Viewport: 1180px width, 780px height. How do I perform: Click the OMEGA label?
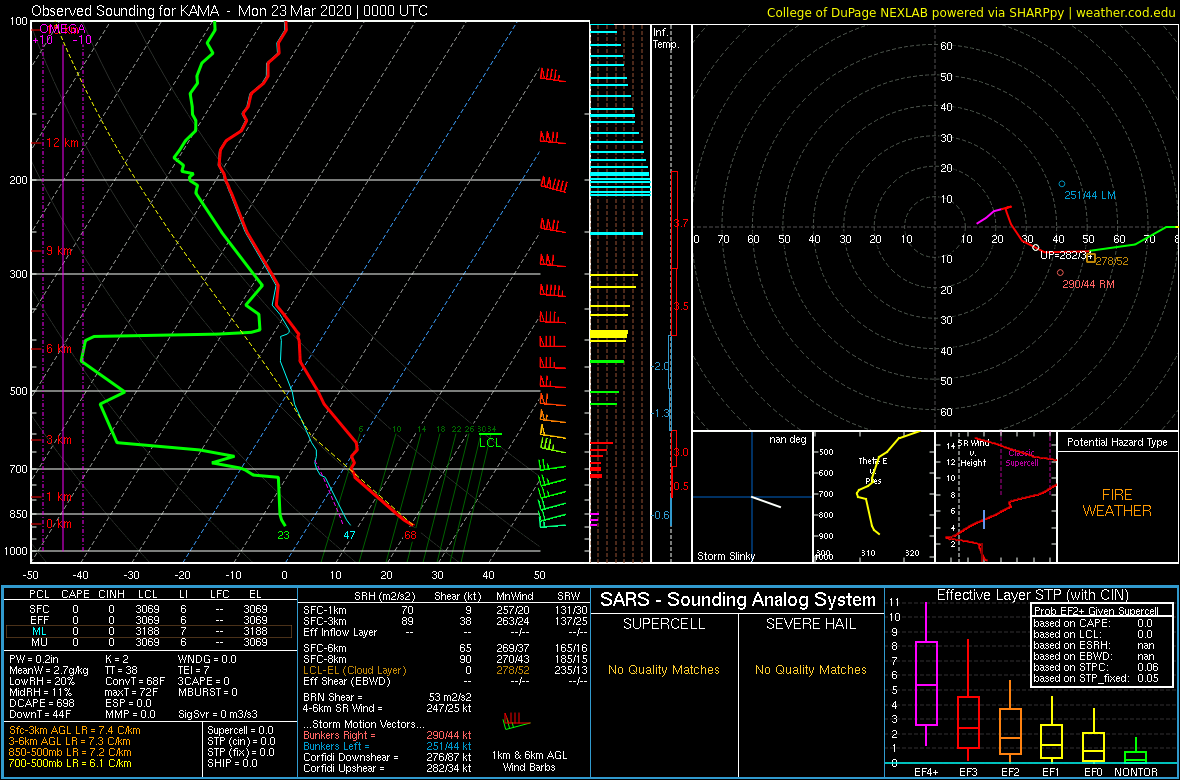pyautogui.click(x=62, y=29)
